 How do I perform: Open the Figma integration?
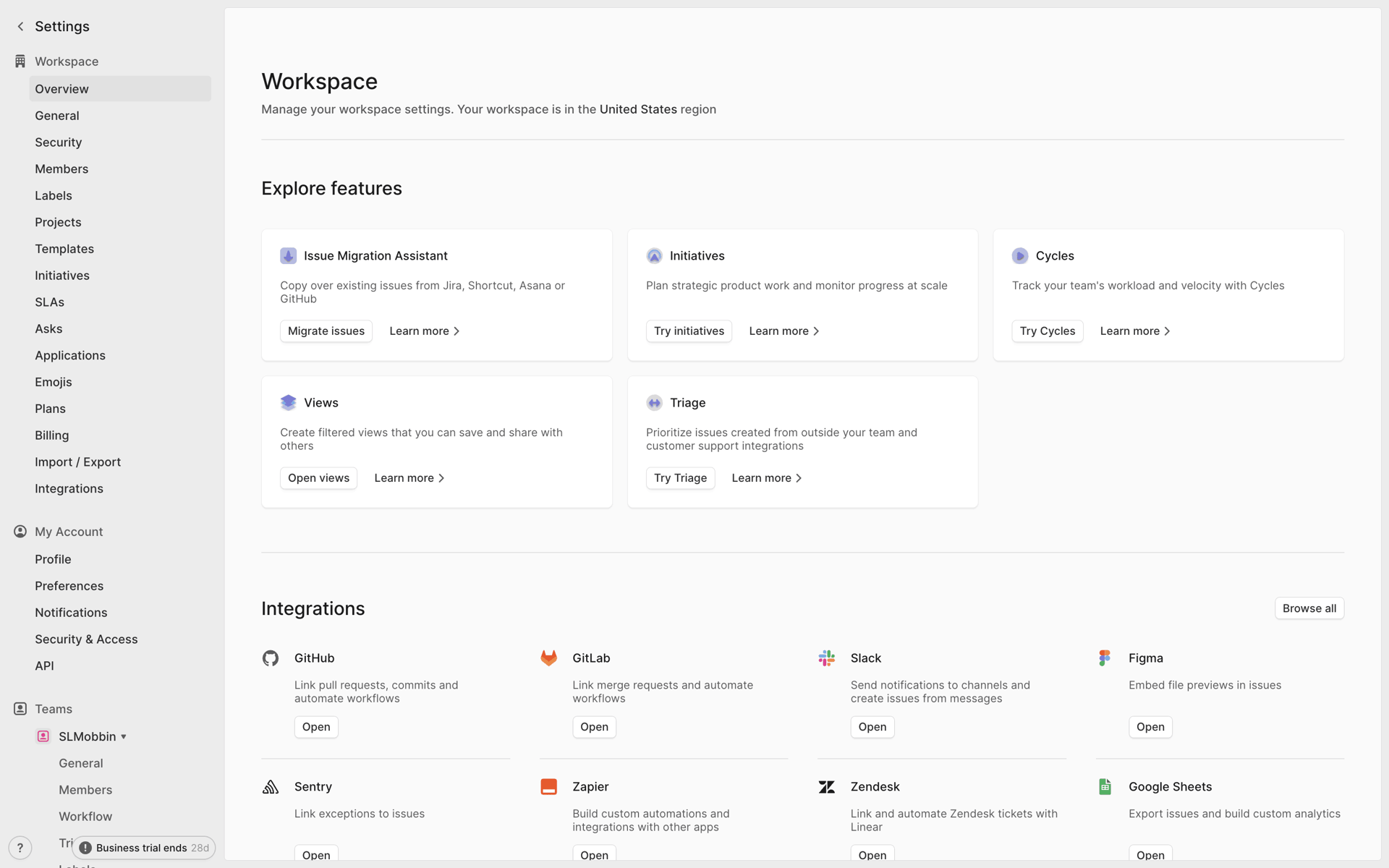(x=1150, y=727)
